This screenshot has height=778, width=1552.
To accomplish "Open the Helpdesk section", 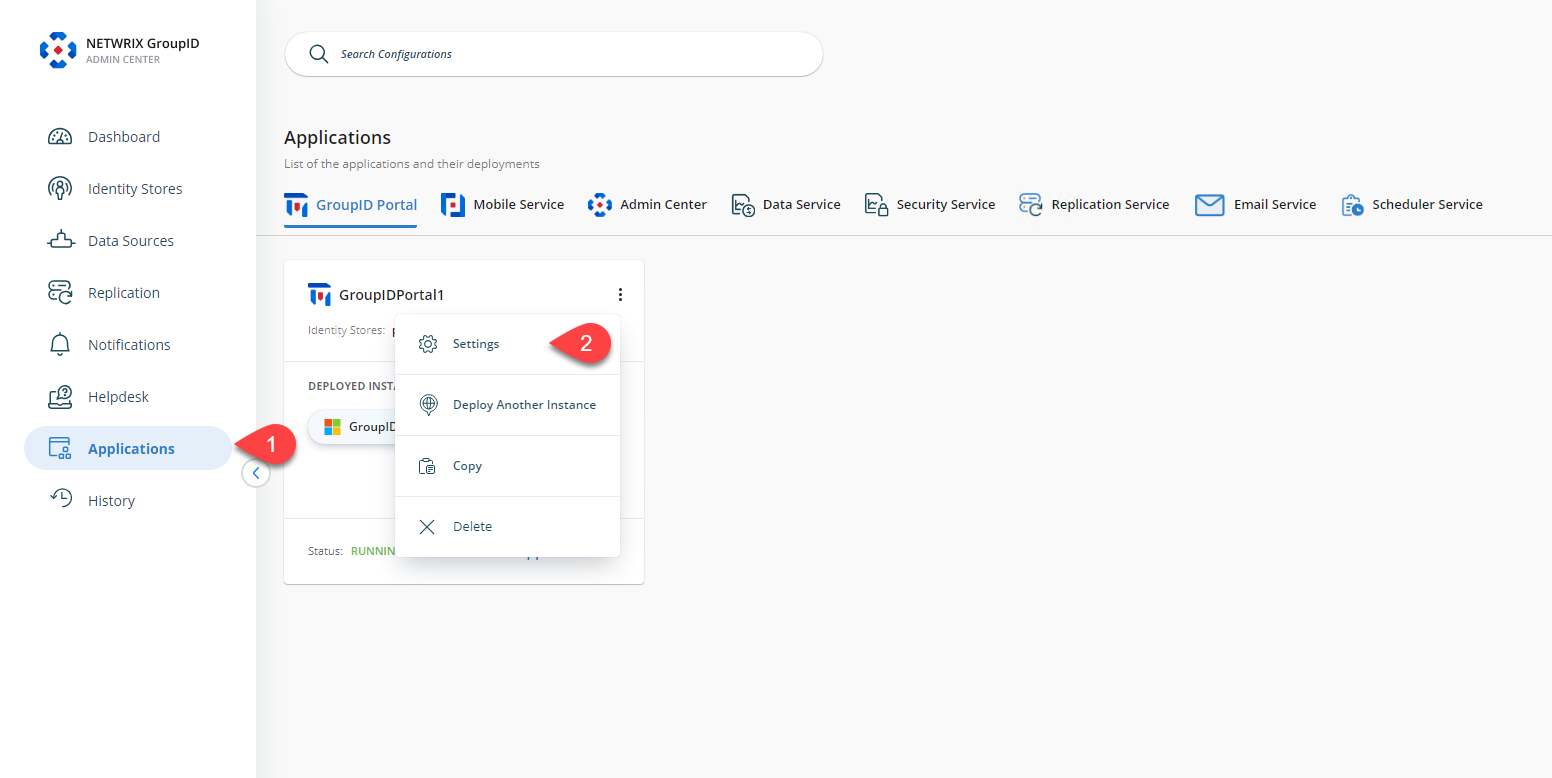I will click(x=118, y=396).
